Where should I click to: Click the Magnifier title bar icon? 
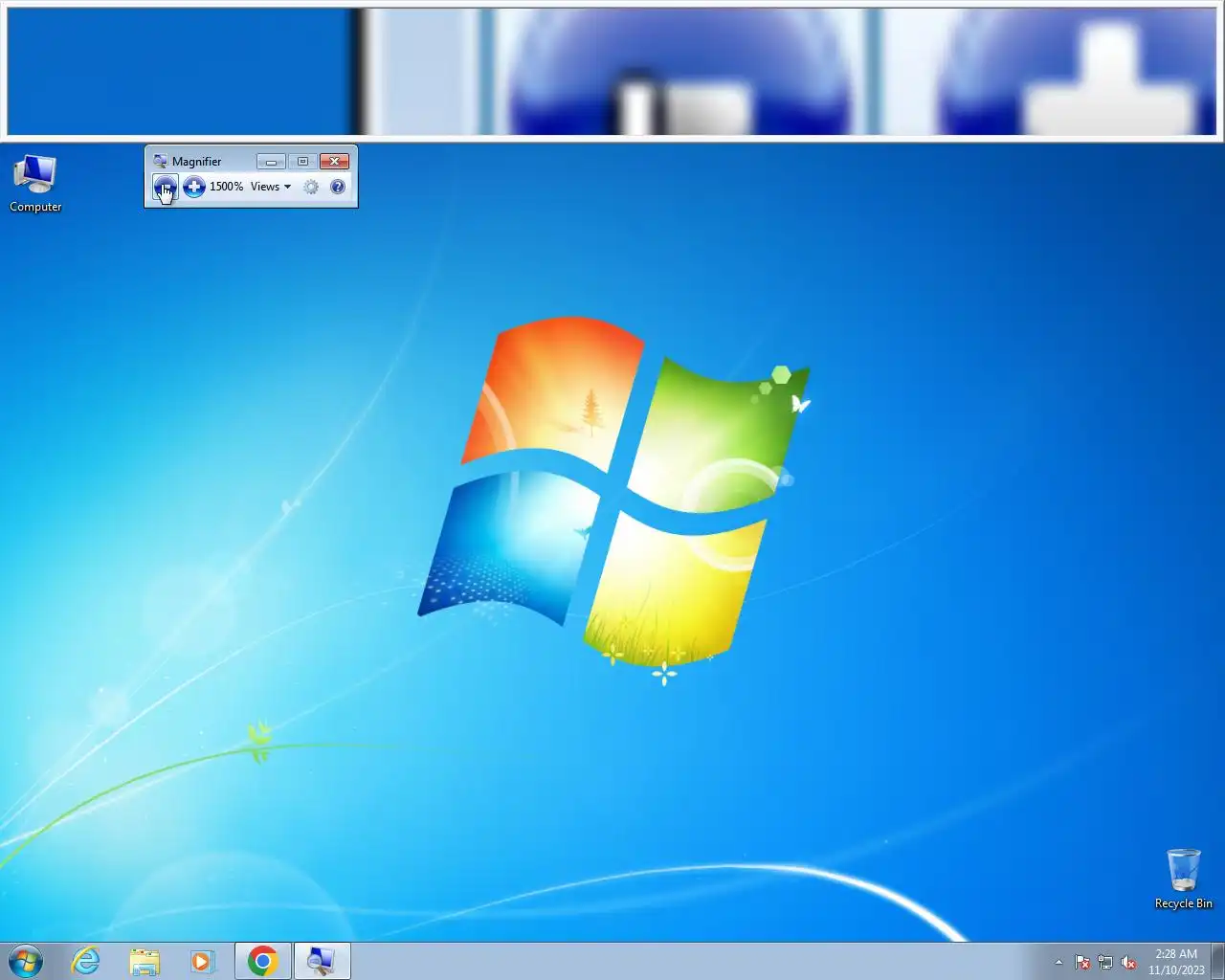coord(160,161)
